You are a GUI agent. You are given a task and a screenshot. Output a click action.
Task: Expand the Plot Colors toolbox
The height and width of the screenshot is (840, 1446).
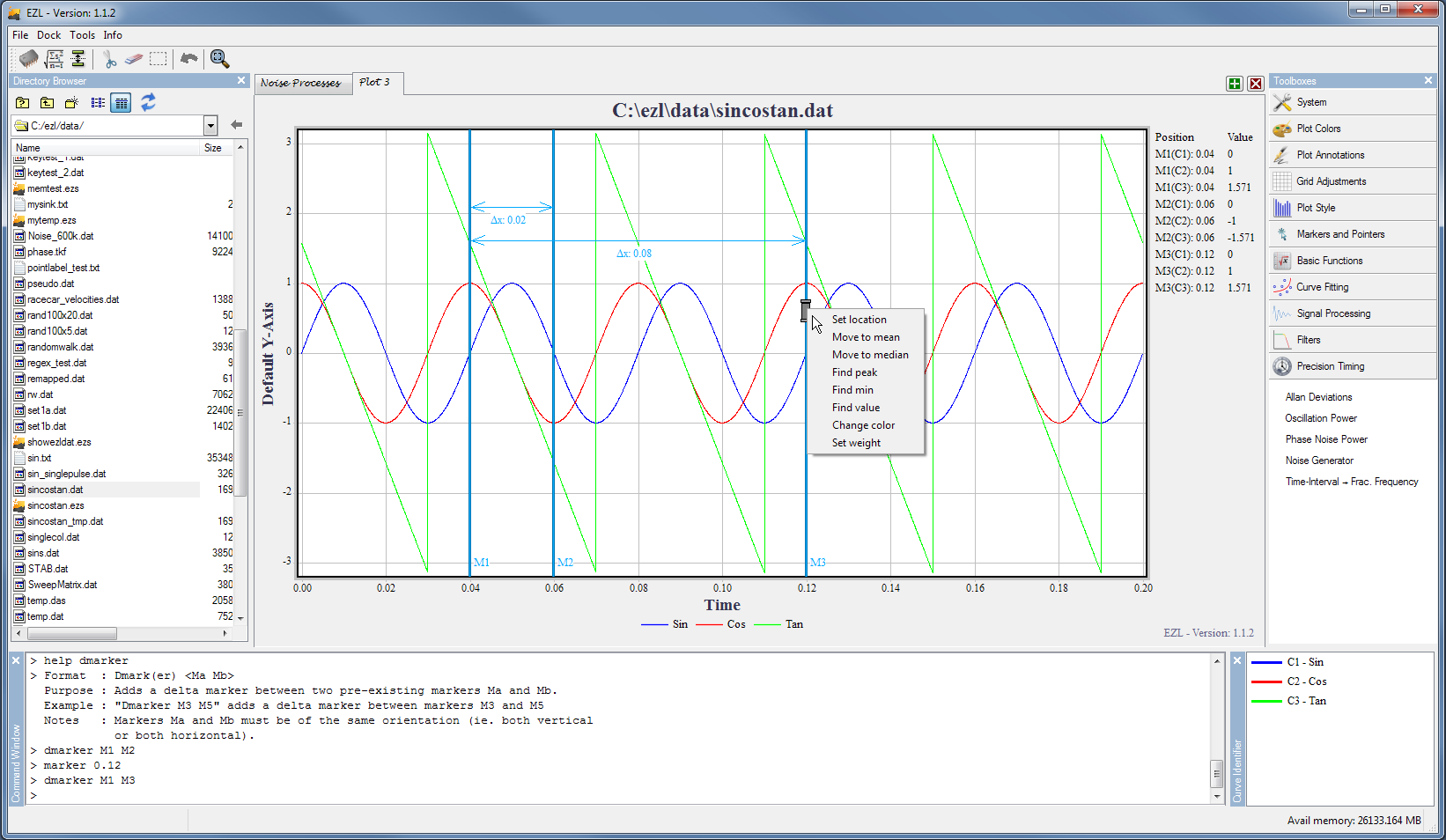(1353, 129)
